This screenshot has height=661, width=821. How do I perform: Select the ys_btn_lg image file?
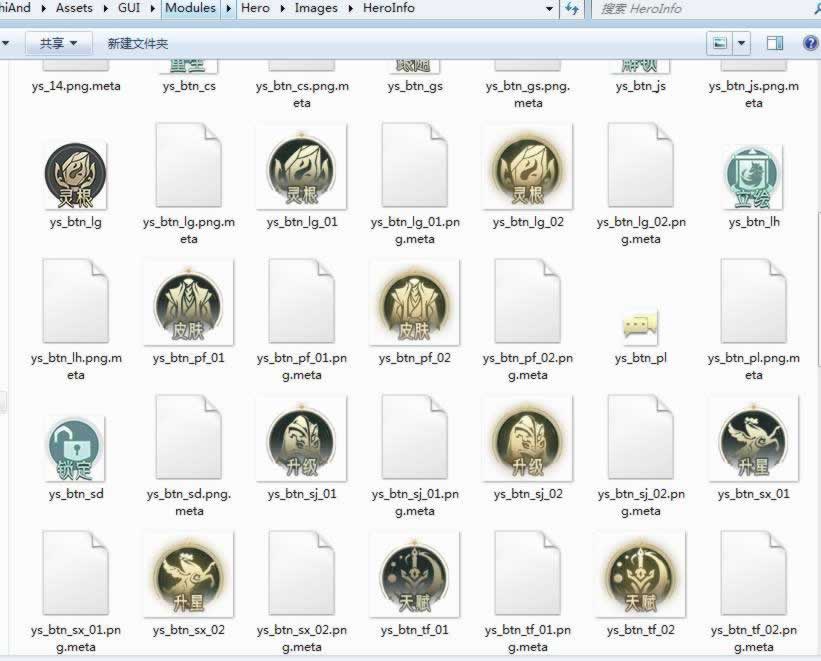pyautogui.click(x=75, y=176)
